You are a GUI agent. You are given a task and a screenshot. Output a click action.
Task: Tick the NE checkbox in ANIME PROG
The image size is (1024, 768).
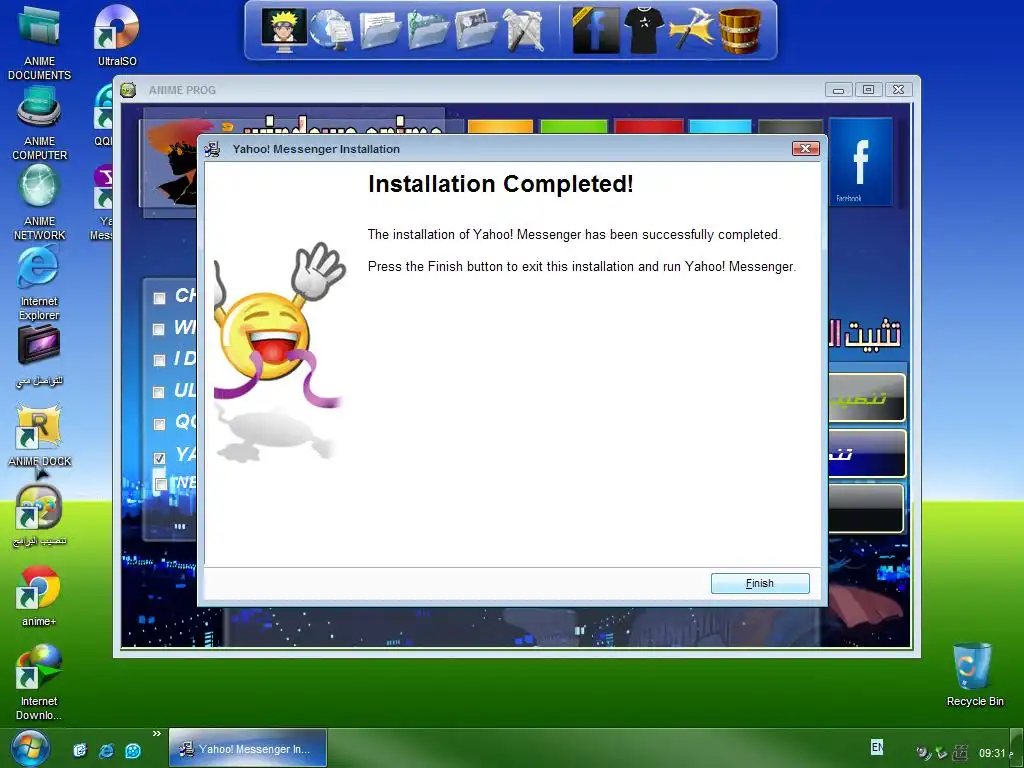(160, 484)
